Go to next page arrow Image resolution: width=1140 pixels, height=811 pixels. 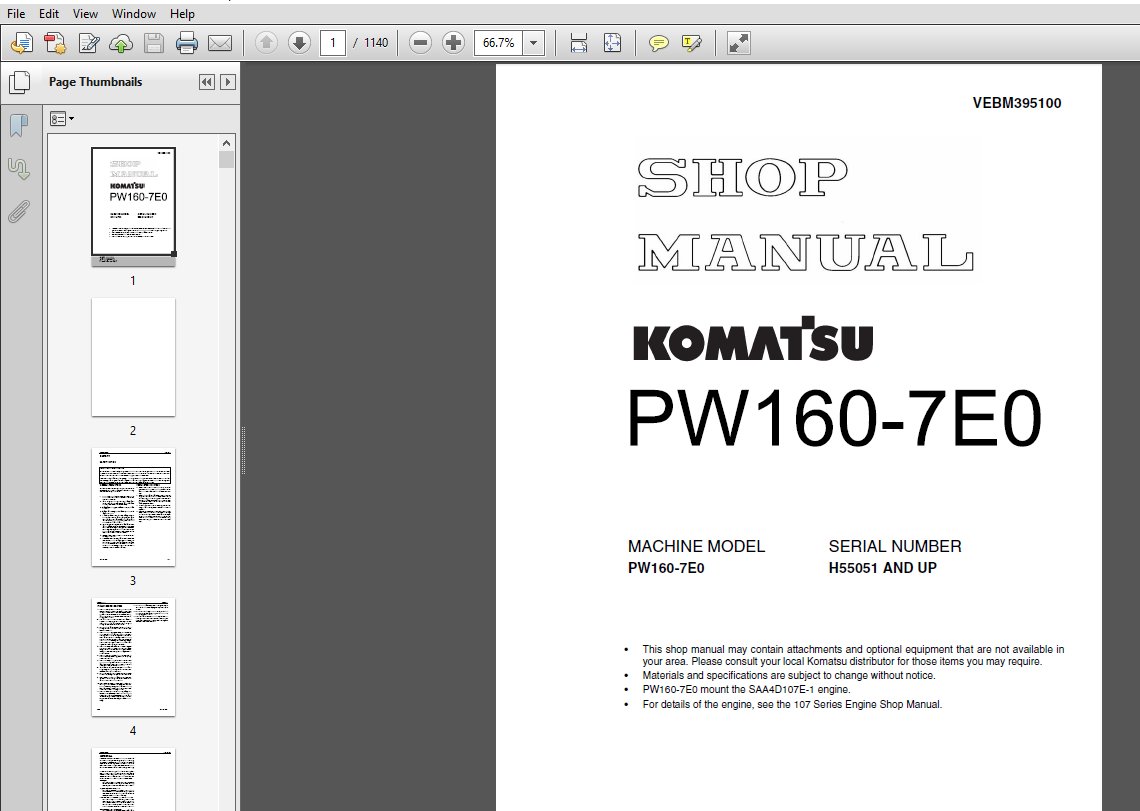pyautogui.click(x=299, y=43)
